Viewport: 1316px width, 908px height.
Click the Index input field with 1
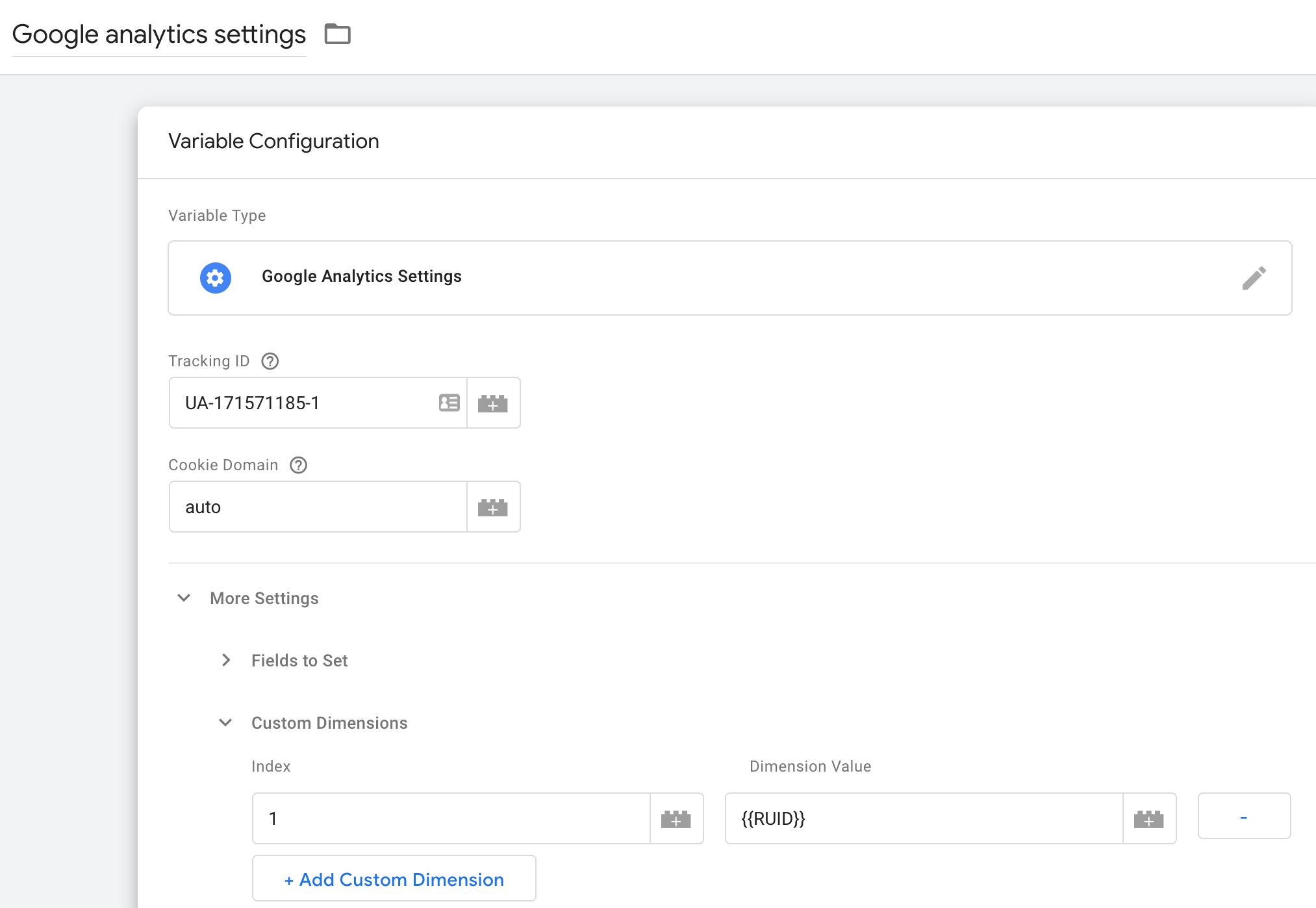451,818
